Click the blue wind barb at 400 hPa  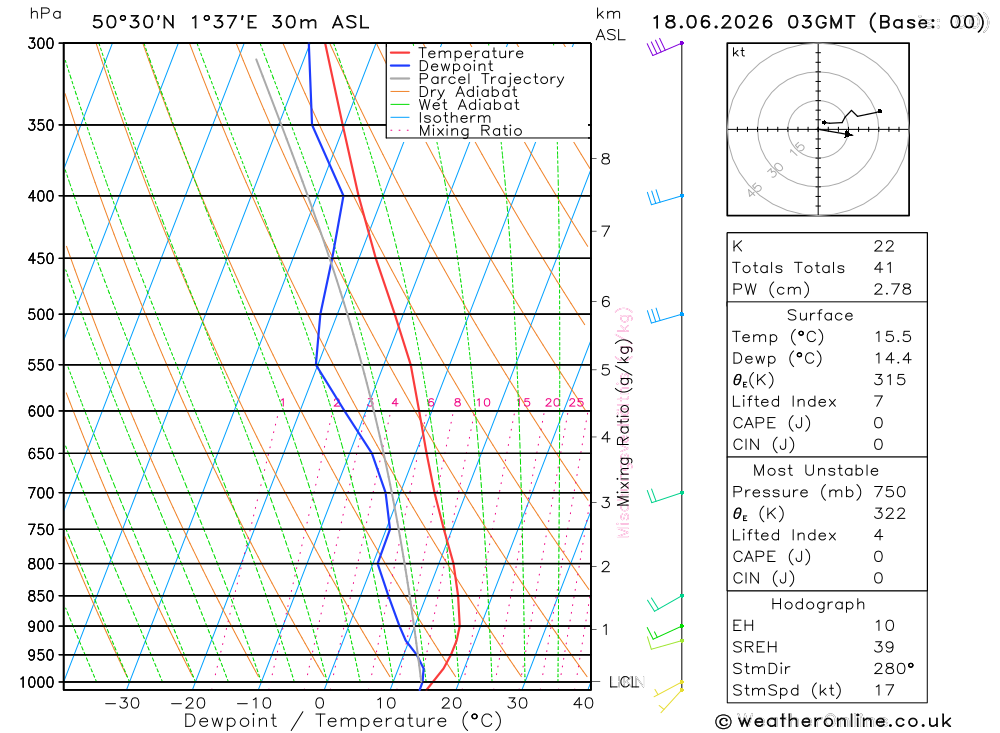666,198
